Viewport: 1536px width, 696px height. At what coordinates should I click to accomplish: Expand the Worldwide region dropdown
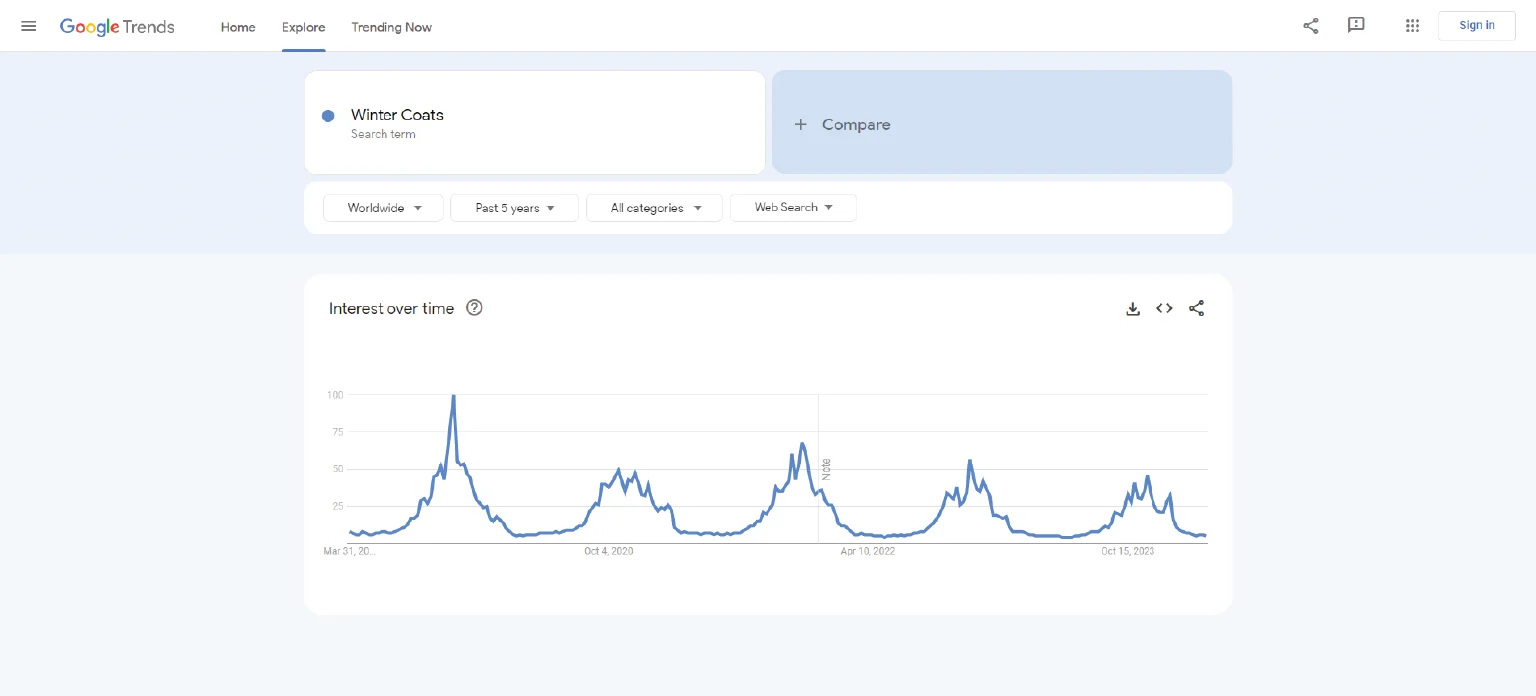(x=383, y=208)
